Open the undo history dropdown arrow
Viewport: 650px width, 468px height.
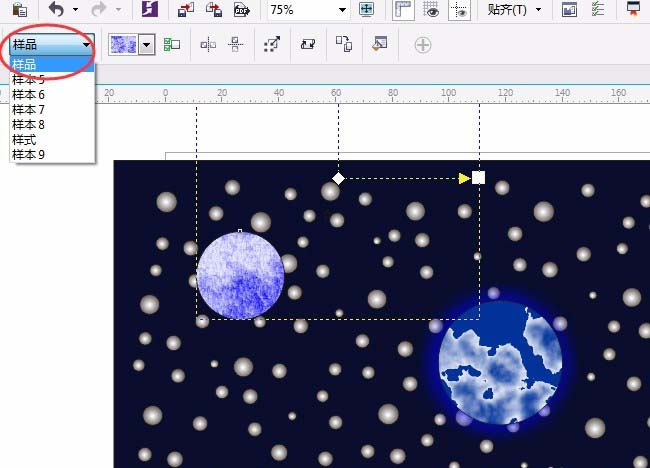[75, 9]
